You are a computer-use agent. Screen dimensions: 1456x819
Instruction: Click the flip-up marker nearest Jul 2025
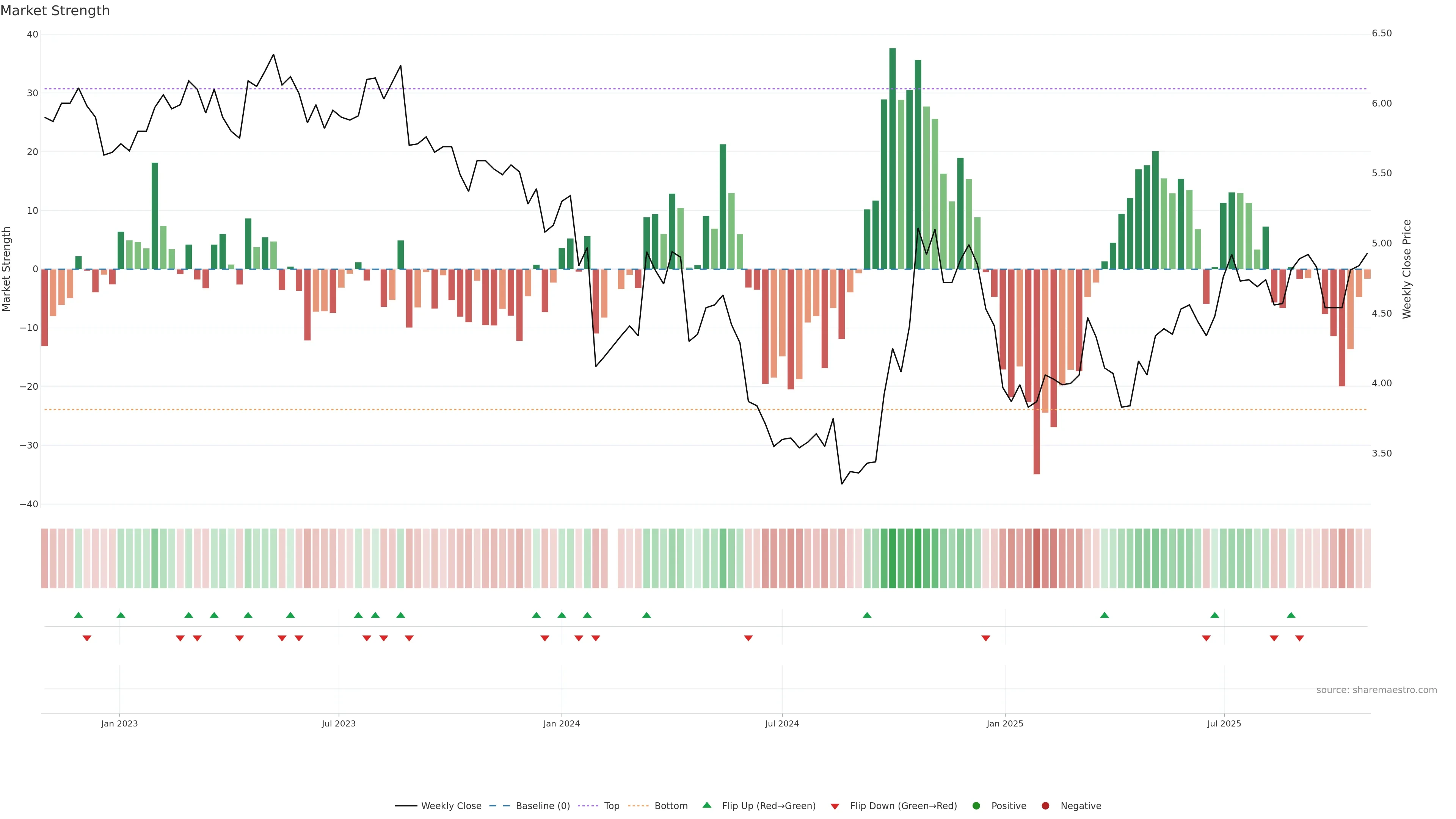1214,615
